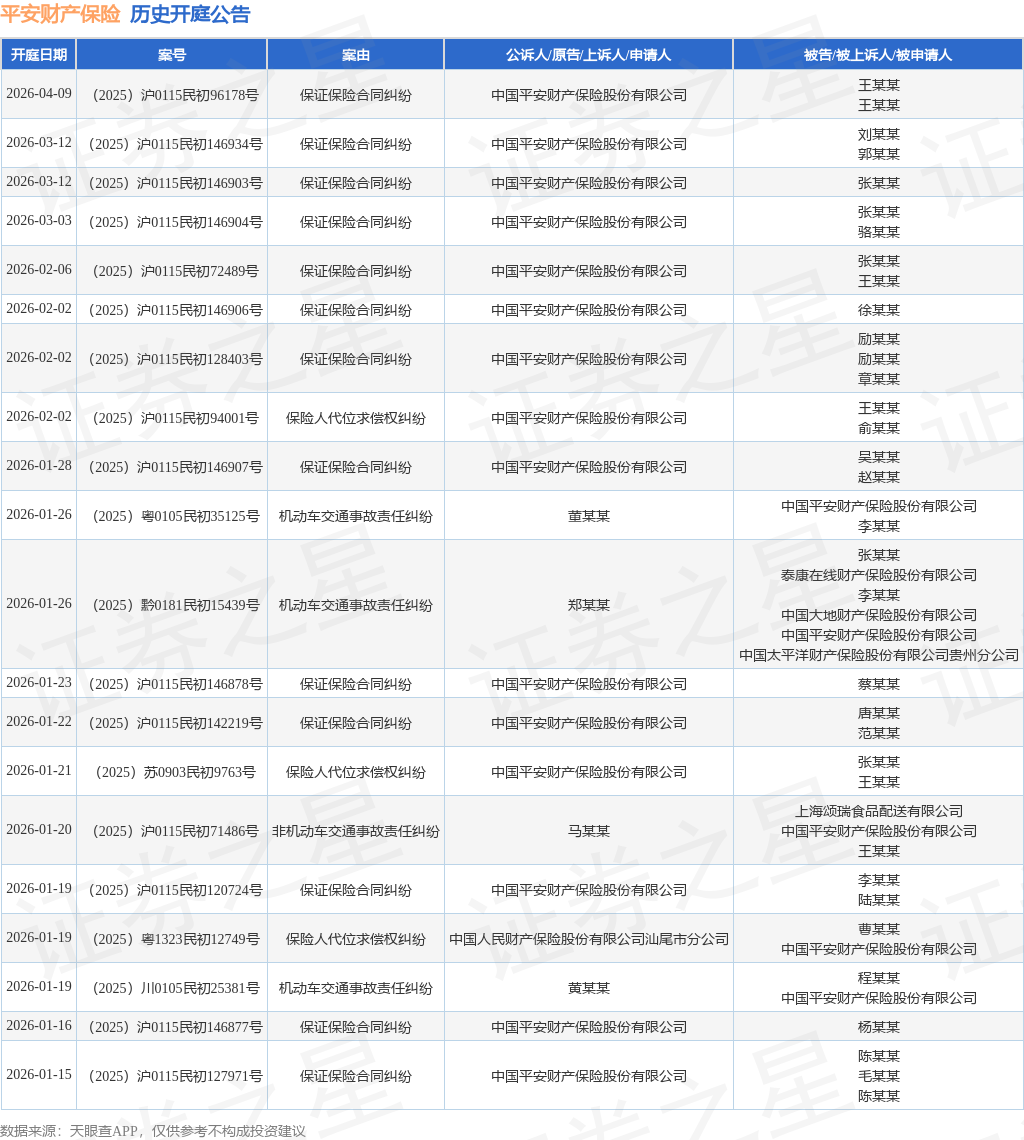This screenshot has width=1024, height=1140.
Task: Click defendant 俞某某
Action: [x=879, y=428]
